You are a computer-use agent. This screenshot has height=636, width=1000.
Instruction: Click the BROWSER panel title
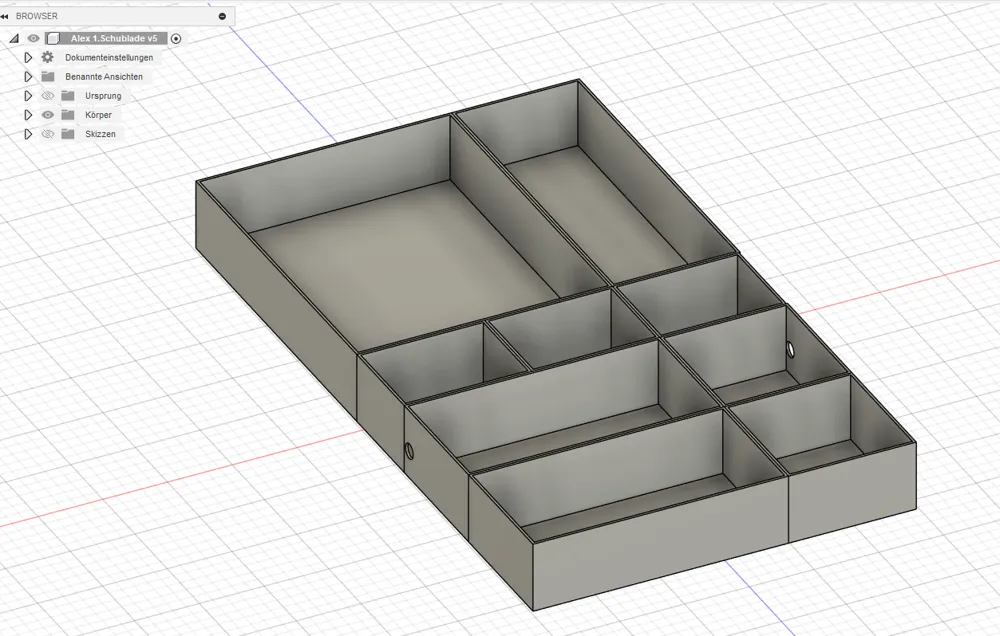[36, 16]
